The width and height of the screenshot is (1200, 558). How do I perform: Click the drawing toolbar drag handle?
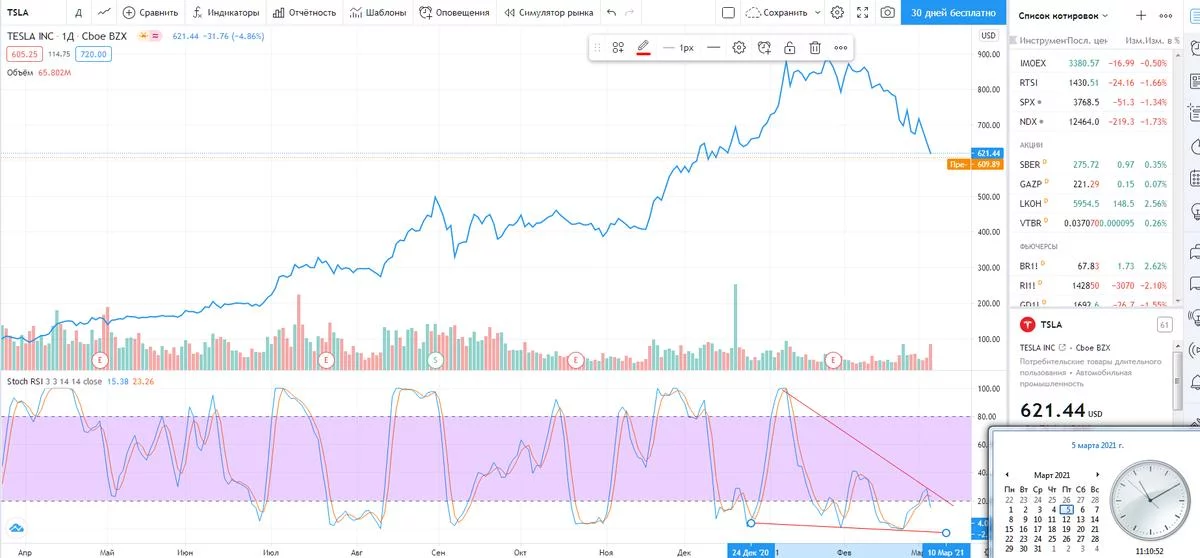[597, 47]
